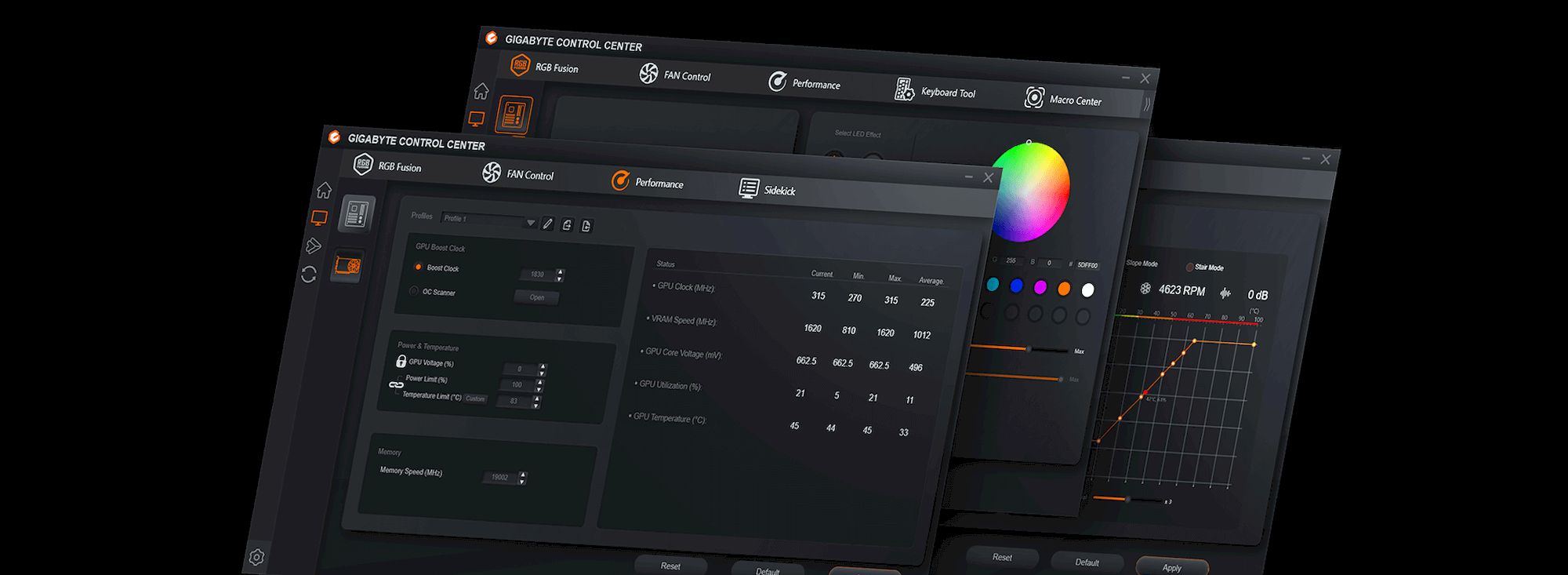1568x575 pixels.
Task: Click the fan snowflake icon beside 4623 RPM
Action: coord(1145,289)
